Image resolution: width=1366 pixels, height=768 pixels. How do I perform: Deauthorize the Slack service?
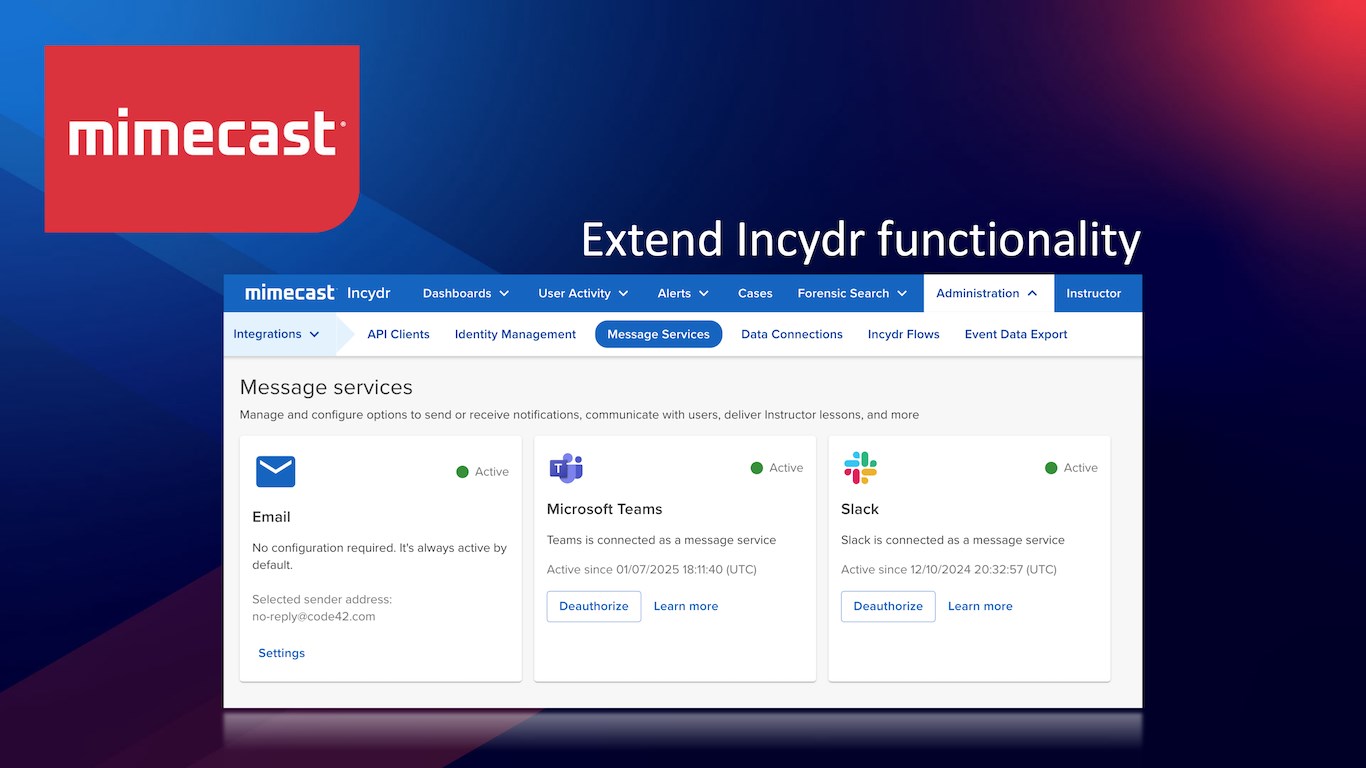click(888, 606)
